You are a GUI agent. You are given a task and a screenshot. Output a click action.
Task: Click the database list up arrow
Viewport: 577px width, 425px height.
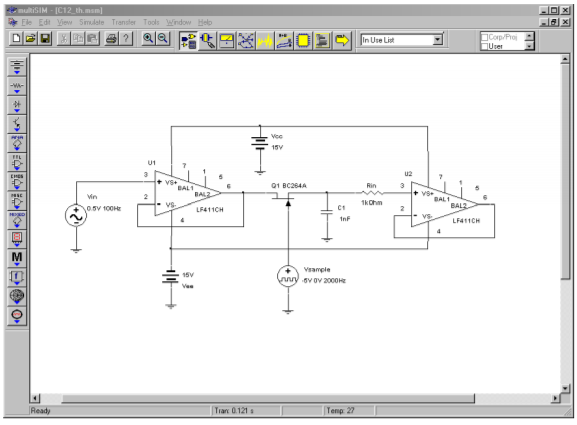pos(529,36)
